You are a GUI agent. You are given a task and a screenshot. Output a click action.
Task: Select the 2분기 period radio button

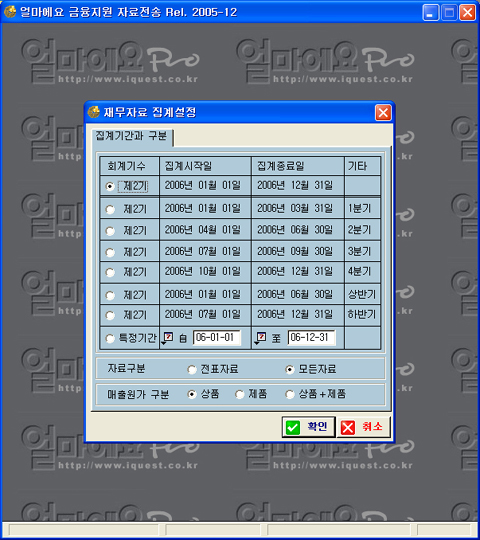(x=110, y=230)
